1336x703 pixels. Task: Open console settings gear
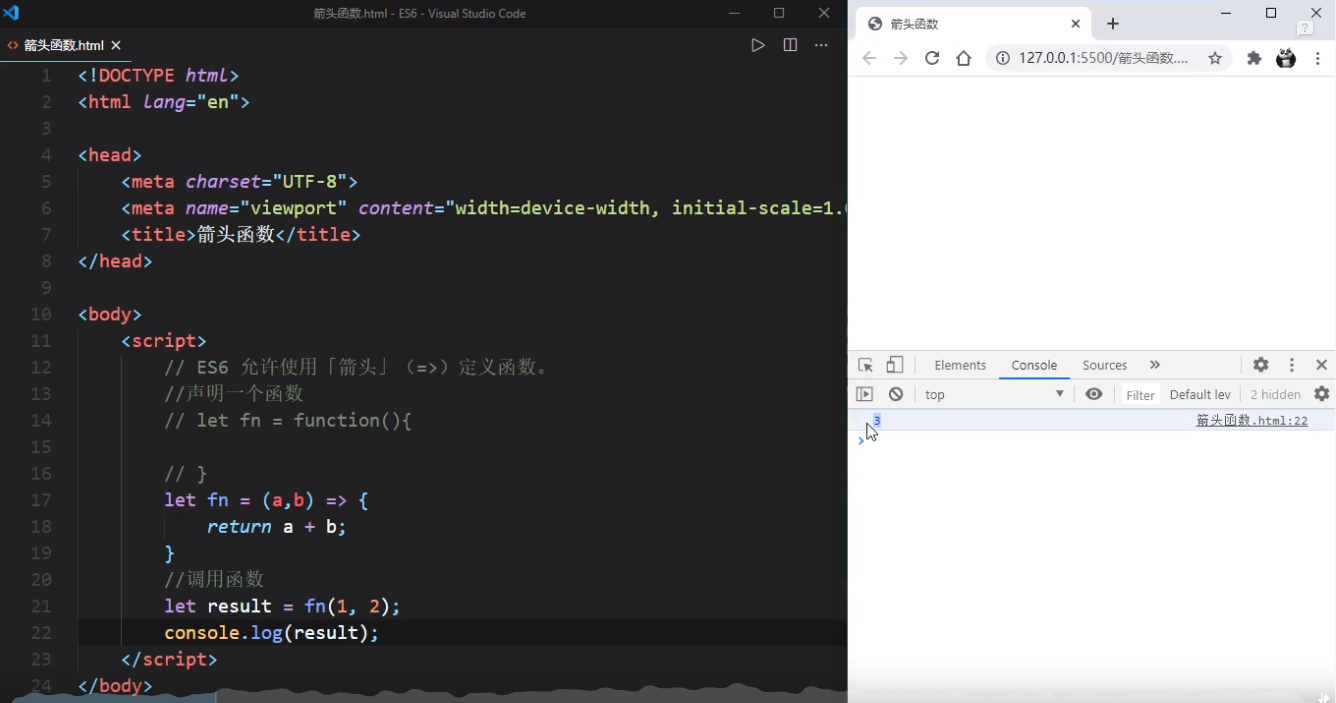[x=1322, y=394]
